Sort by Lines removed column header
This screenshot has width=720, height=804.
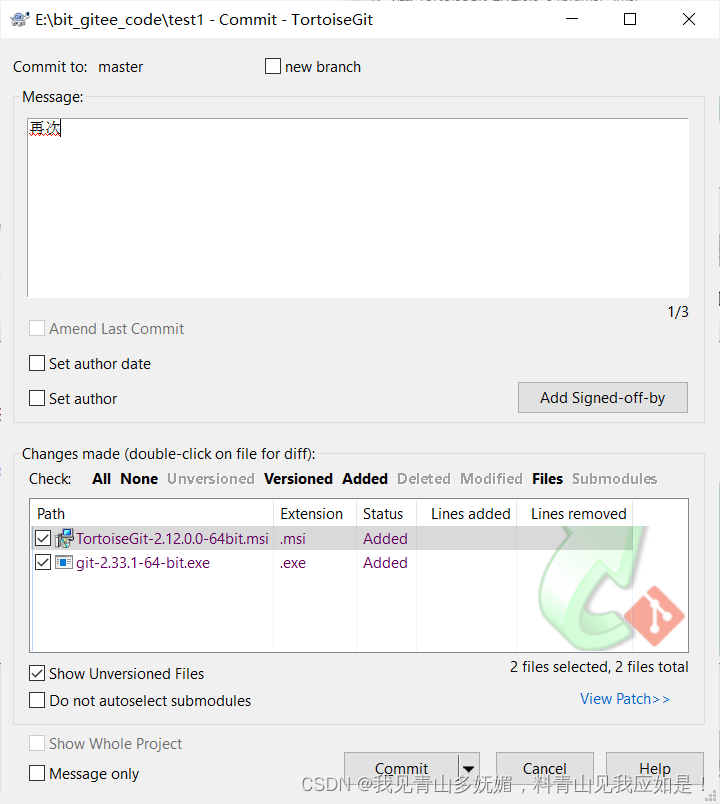(574, 513)
